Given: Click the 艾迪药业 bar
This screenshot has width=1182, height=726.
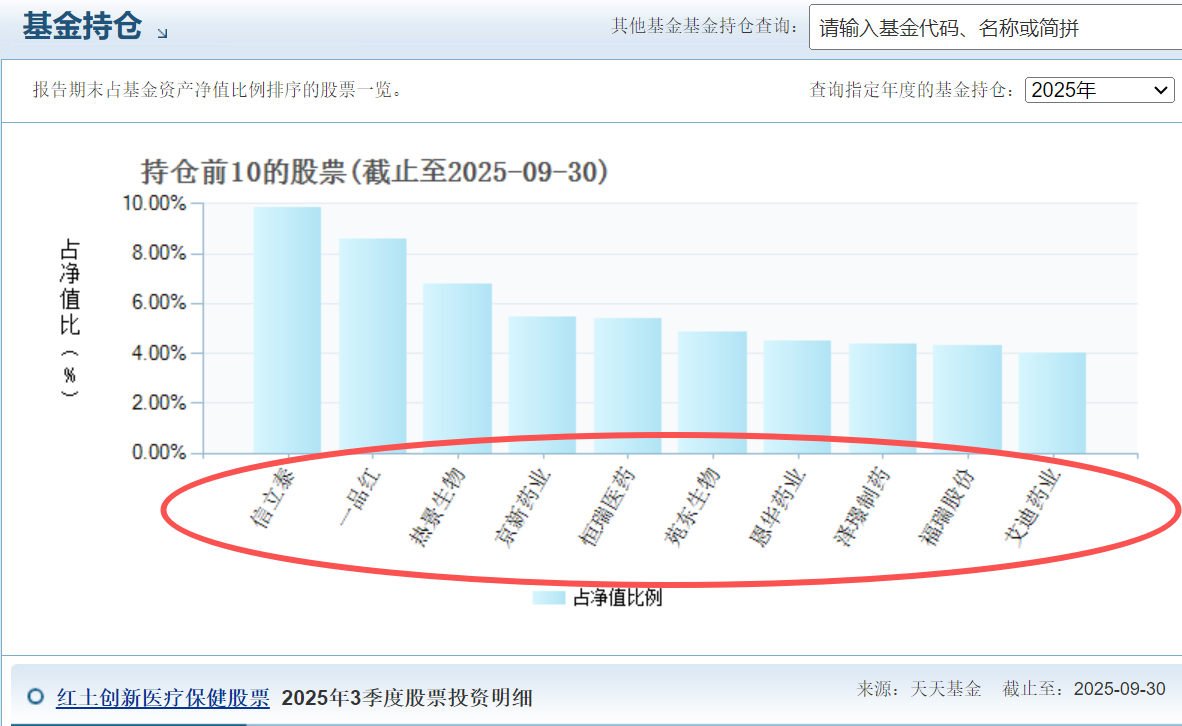Looking at the screenshot, I should (1052, 403).
